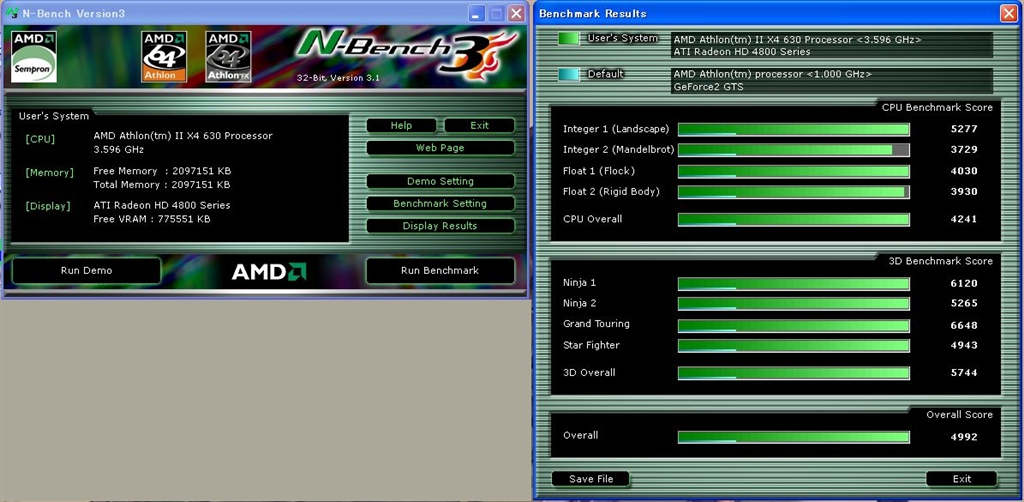Image resolution: width=1024 pixels, height=502 pixels.
Task: Click Save File in Benchmark Results
Action: point(591,478)
